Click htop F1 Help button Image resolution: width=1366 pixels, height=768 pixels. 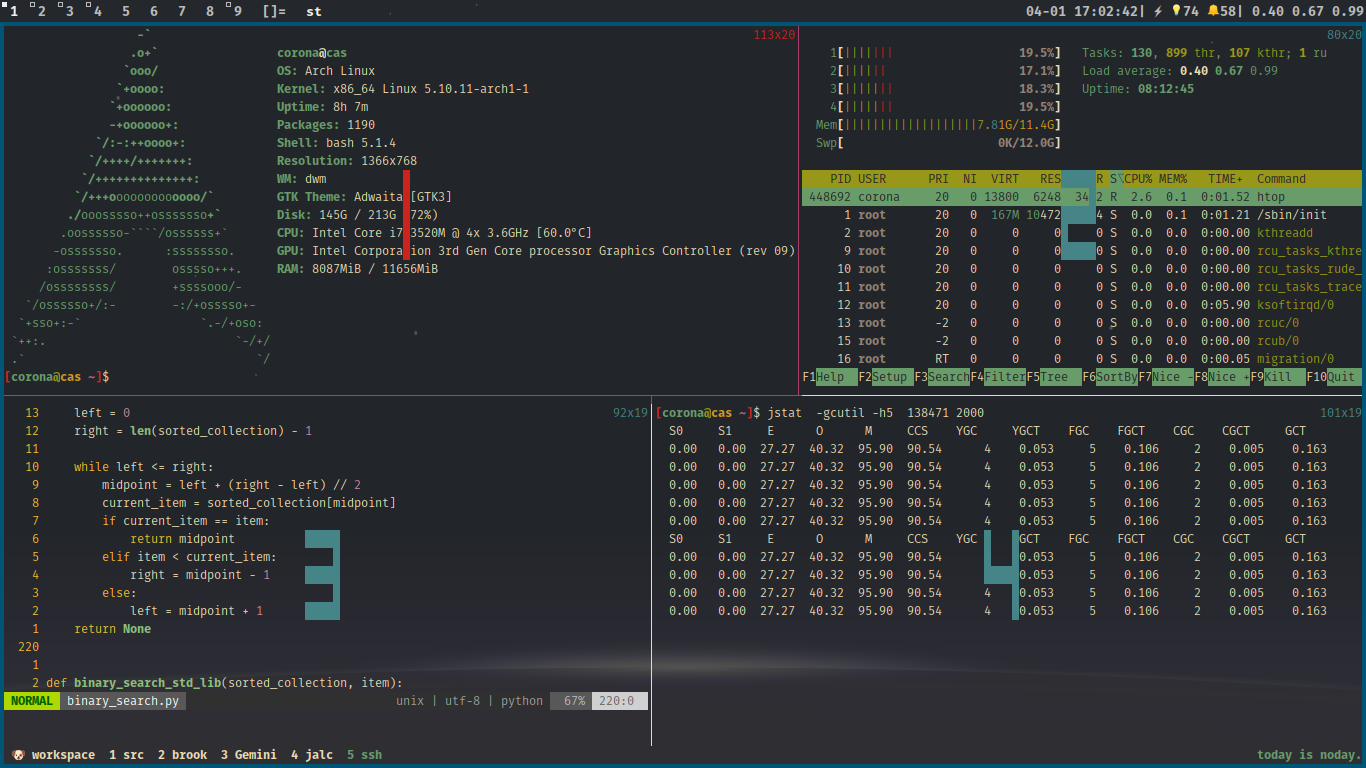(829, 377)
